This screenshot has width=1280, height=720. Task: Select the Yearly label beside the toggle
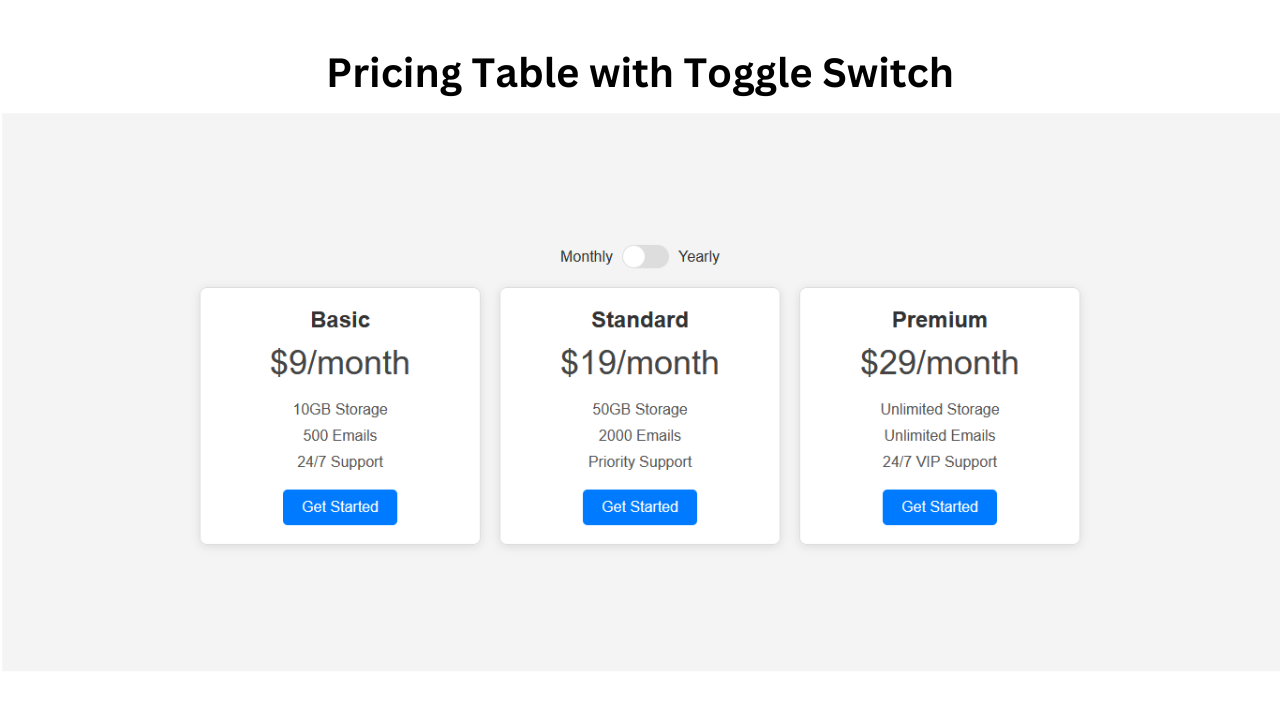(x=698, y=256)
